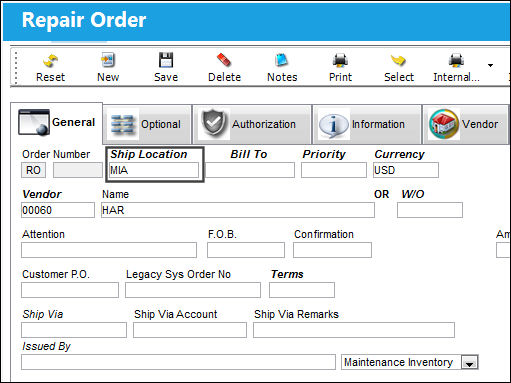Click the Ship Via Account field
Screen dimensions: 511x383
click(190, 330)
